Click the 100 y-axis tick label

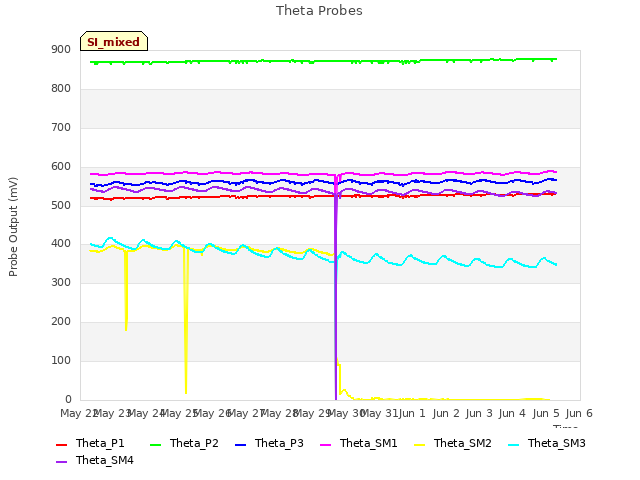pyautogui.click(x=61, y=360)
